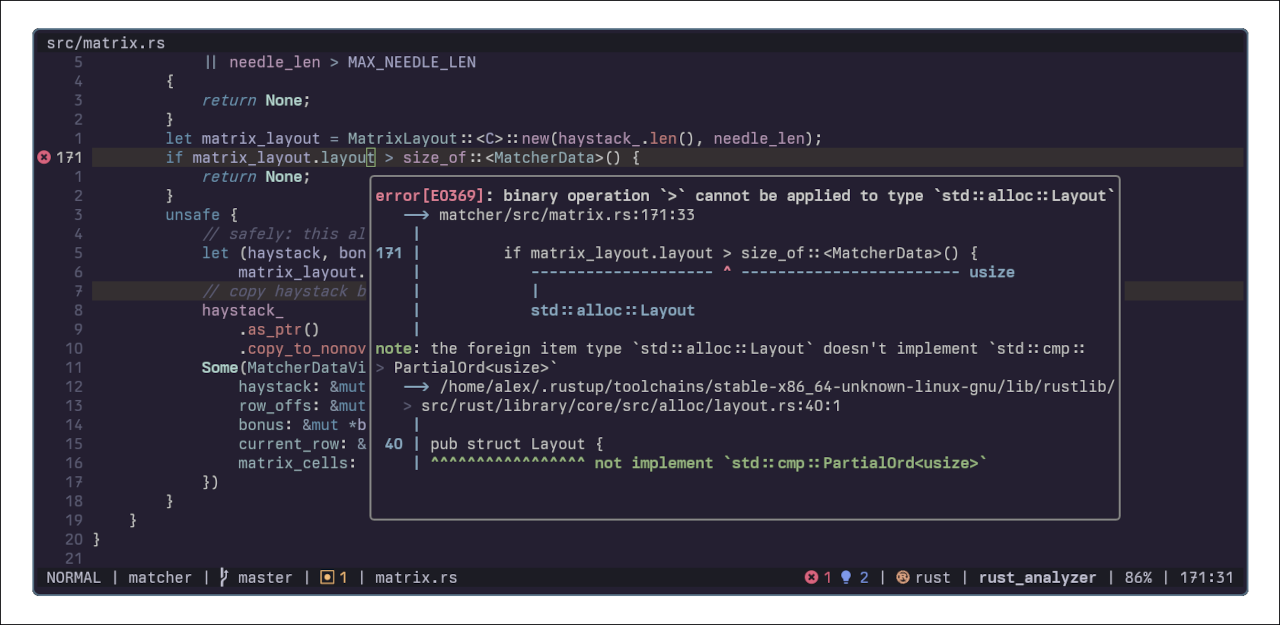Image resolution: width=1280 pixels, height=625 pixels.
Task: Click the matrix.rs filename in the statusline
Action: point(416,577)
